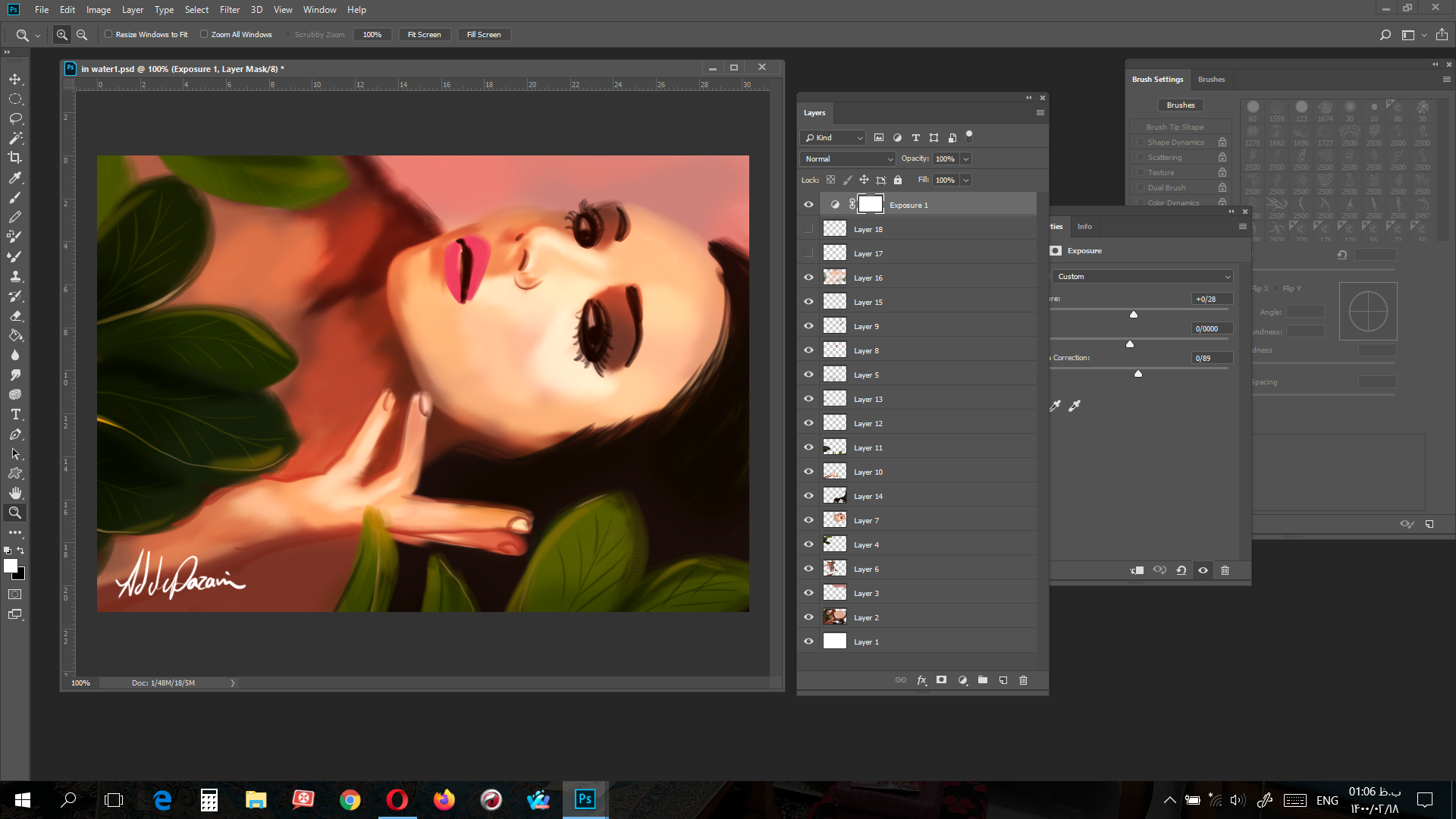Open the Fill slider dropdown arrow
This screenshot has width=1456, height=819.
[x=966, y=180]
